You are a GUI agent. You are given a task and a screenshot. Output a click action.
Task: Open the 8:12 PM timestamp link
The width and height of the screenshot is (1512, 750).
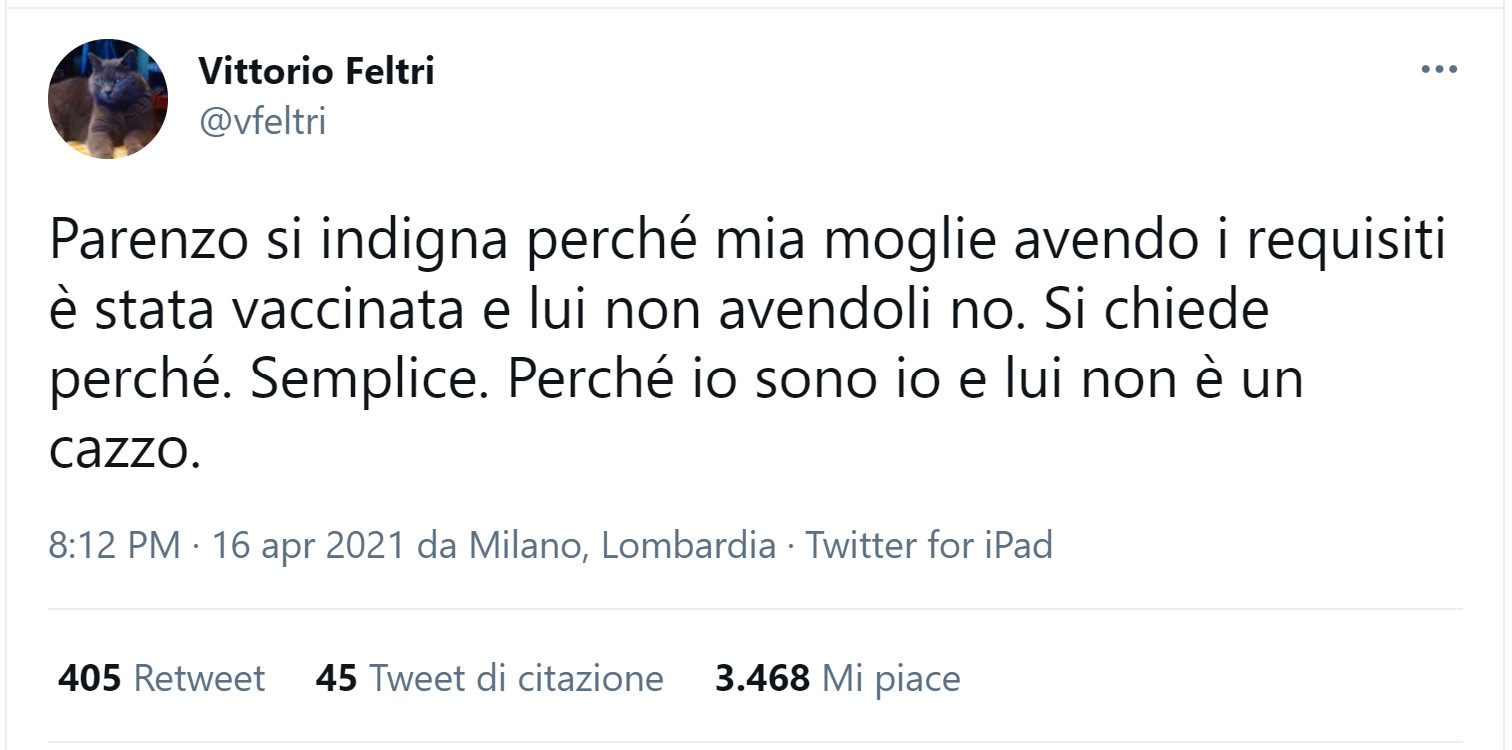tap(114, 546)
